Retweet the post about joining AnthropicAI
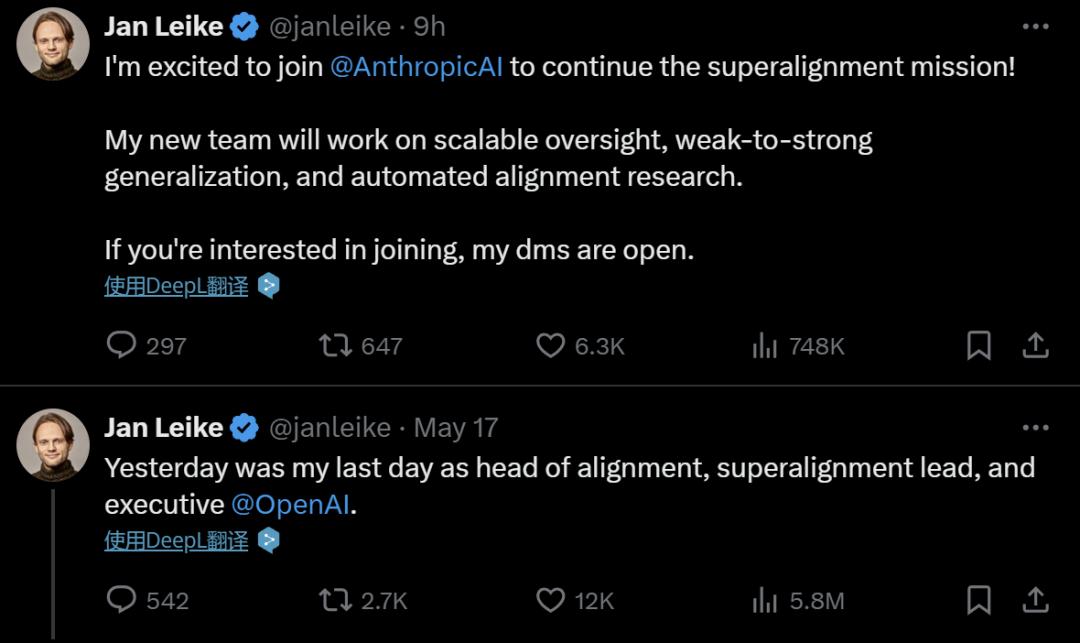1080x643 pixels. click(334, 346)
